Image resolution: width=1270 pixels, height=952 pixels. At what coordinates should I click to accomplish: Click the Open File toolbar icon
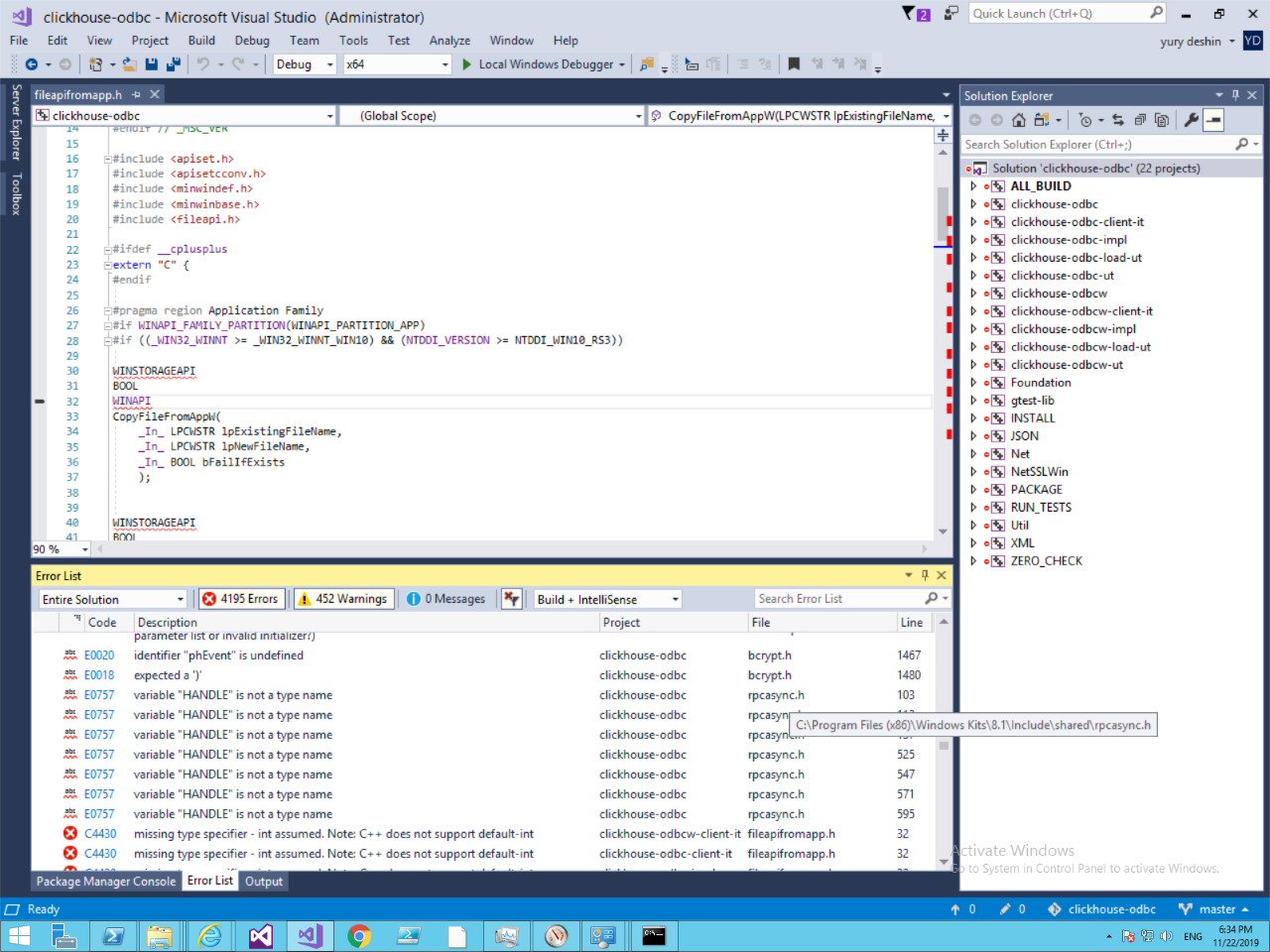coord(129,64)
